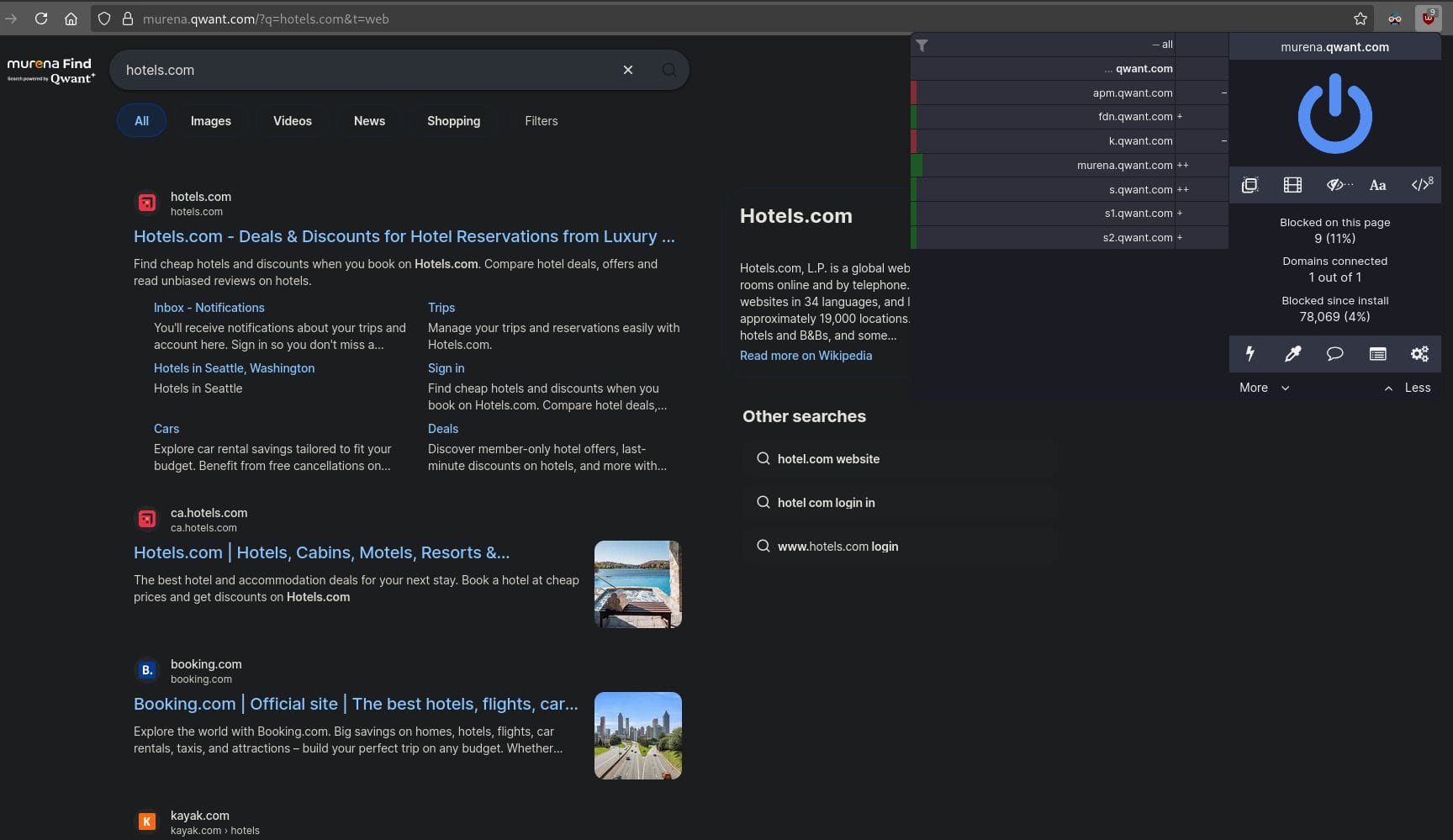Open Read more on Wikipedia link

pyautogui.click(x=806, y=356)
